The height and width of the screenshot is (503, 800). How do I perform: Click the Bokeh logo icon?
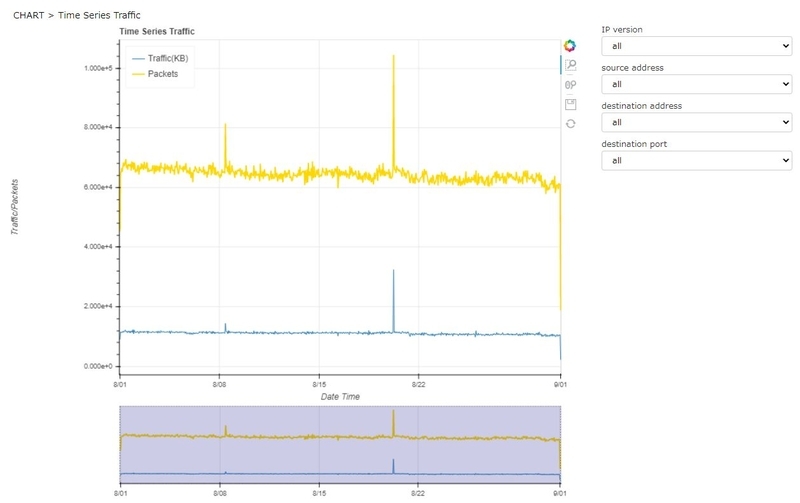[570, 45]
